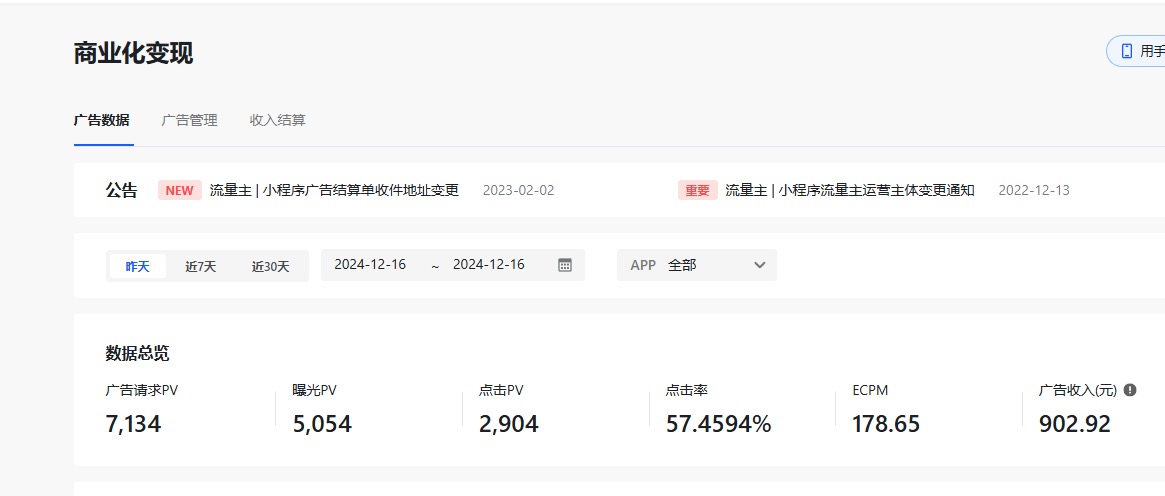The width and height of the screenshot is (1165, 496).
Task: Click the 广告请求PV metric label
Action: [142, 390]
